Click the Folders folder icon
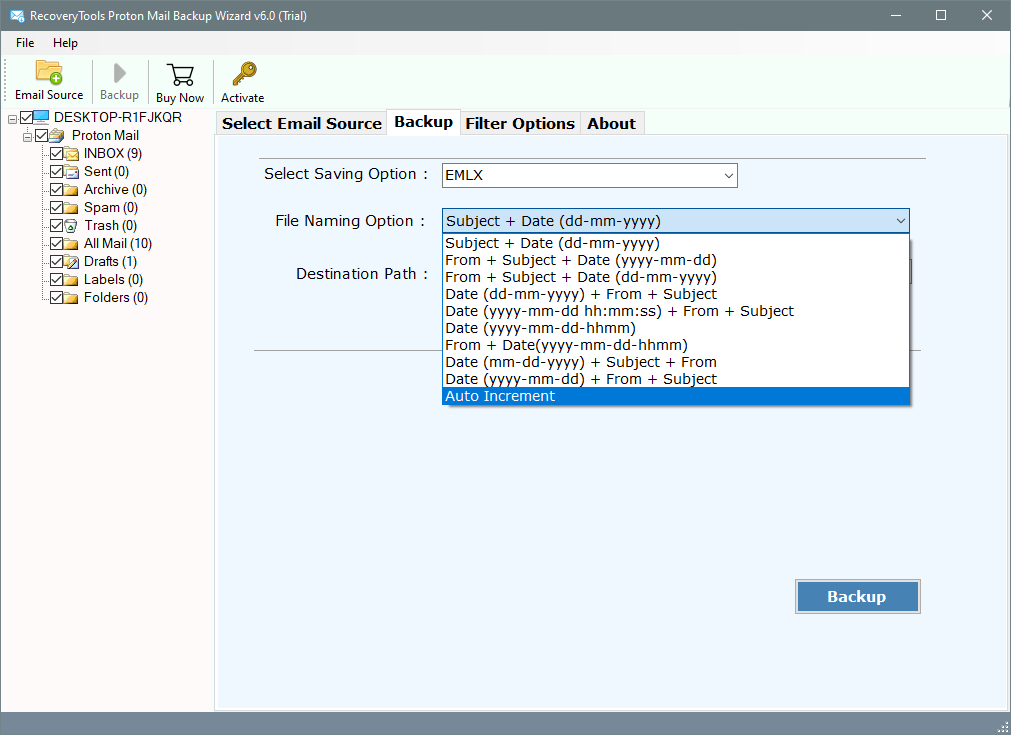Screen dimensions: 1011x735 click(72, 298)
